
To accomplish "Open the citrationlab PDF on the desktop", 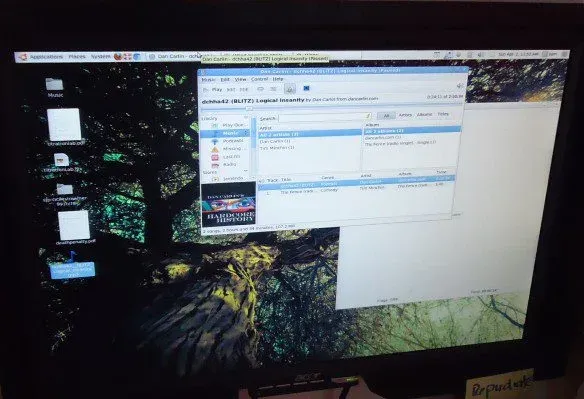I will coord(65,127).
